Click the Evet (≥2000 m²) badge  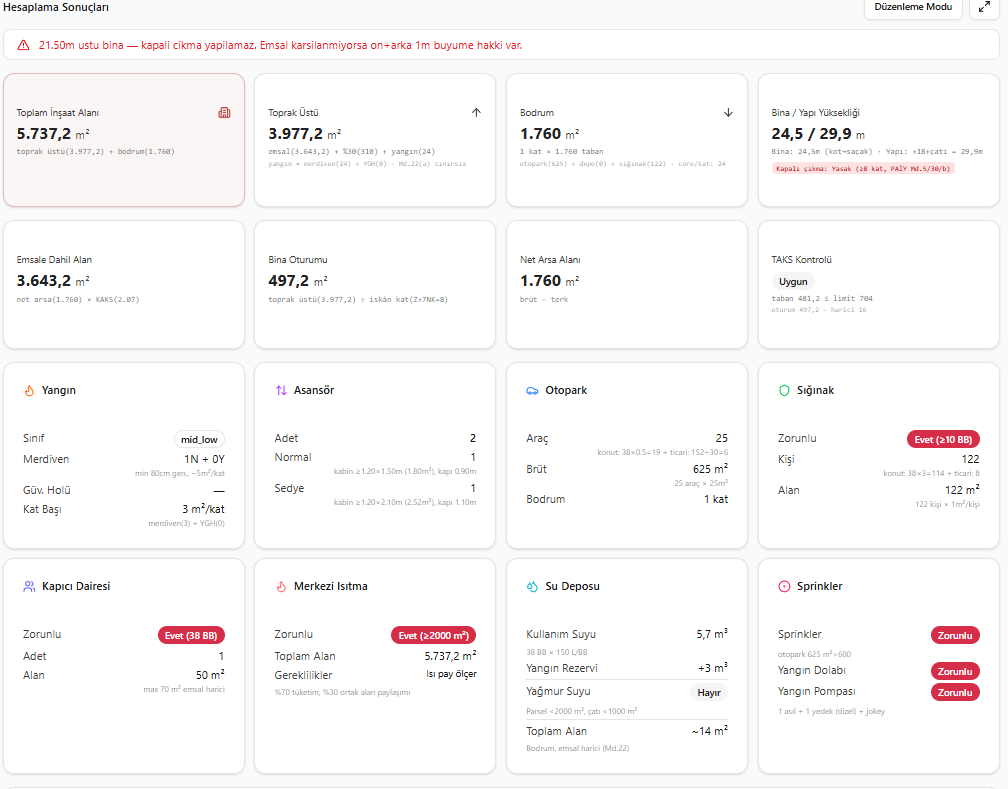(x=433, y=635)
